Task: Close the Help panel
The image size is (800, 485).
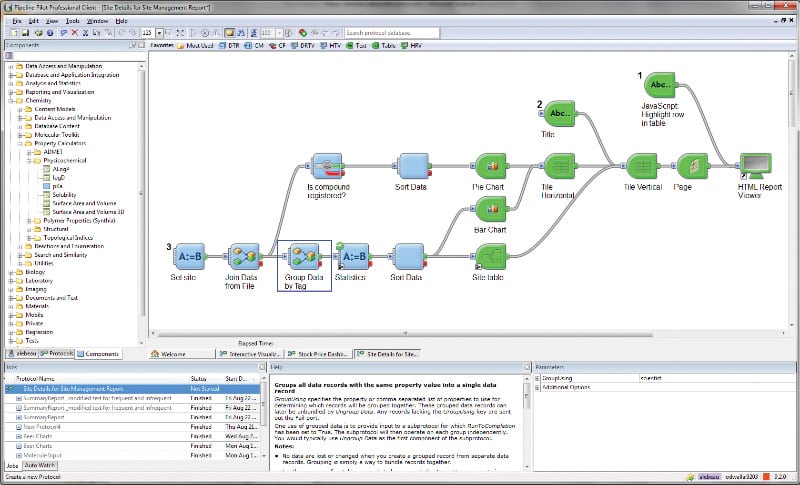Action: pos(527,367)
